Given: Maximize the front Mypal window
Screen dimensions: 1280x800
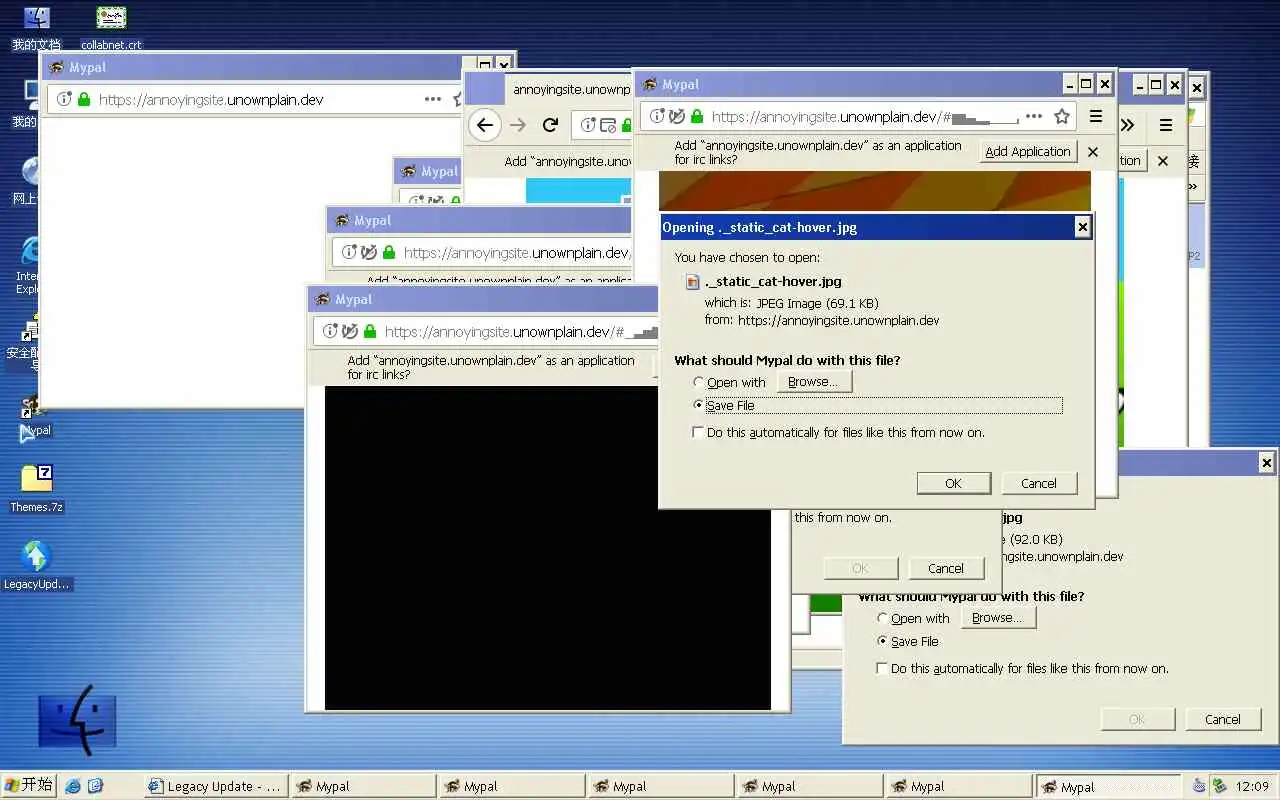Looking at the screenshot, I should click(x=1086, y=84).
